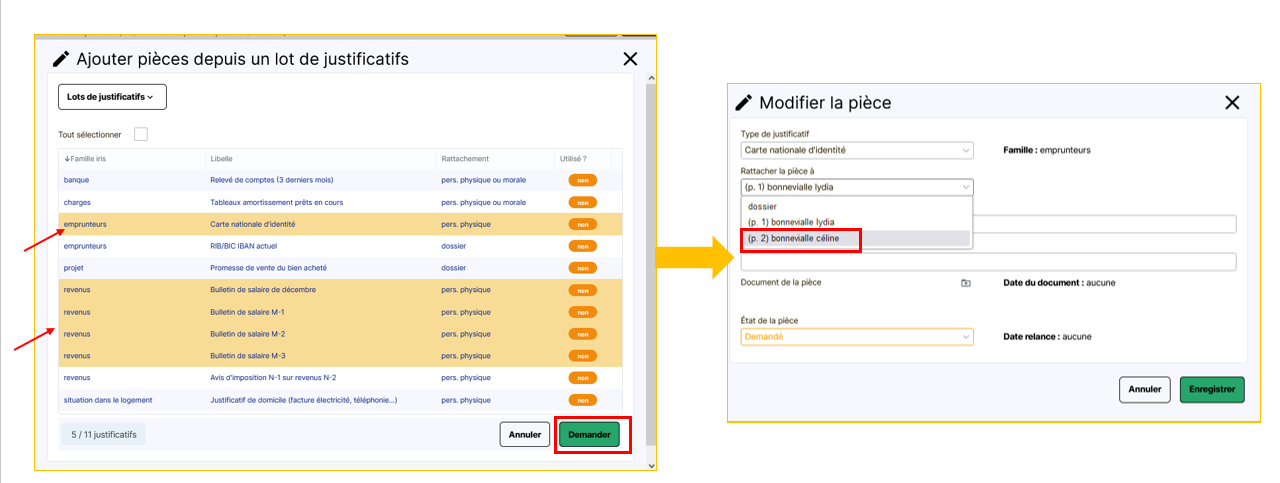Click pencil icon beside Ajouter pièces title
The width and height of the screenshot is (1280, 483).
pos(61,59)
